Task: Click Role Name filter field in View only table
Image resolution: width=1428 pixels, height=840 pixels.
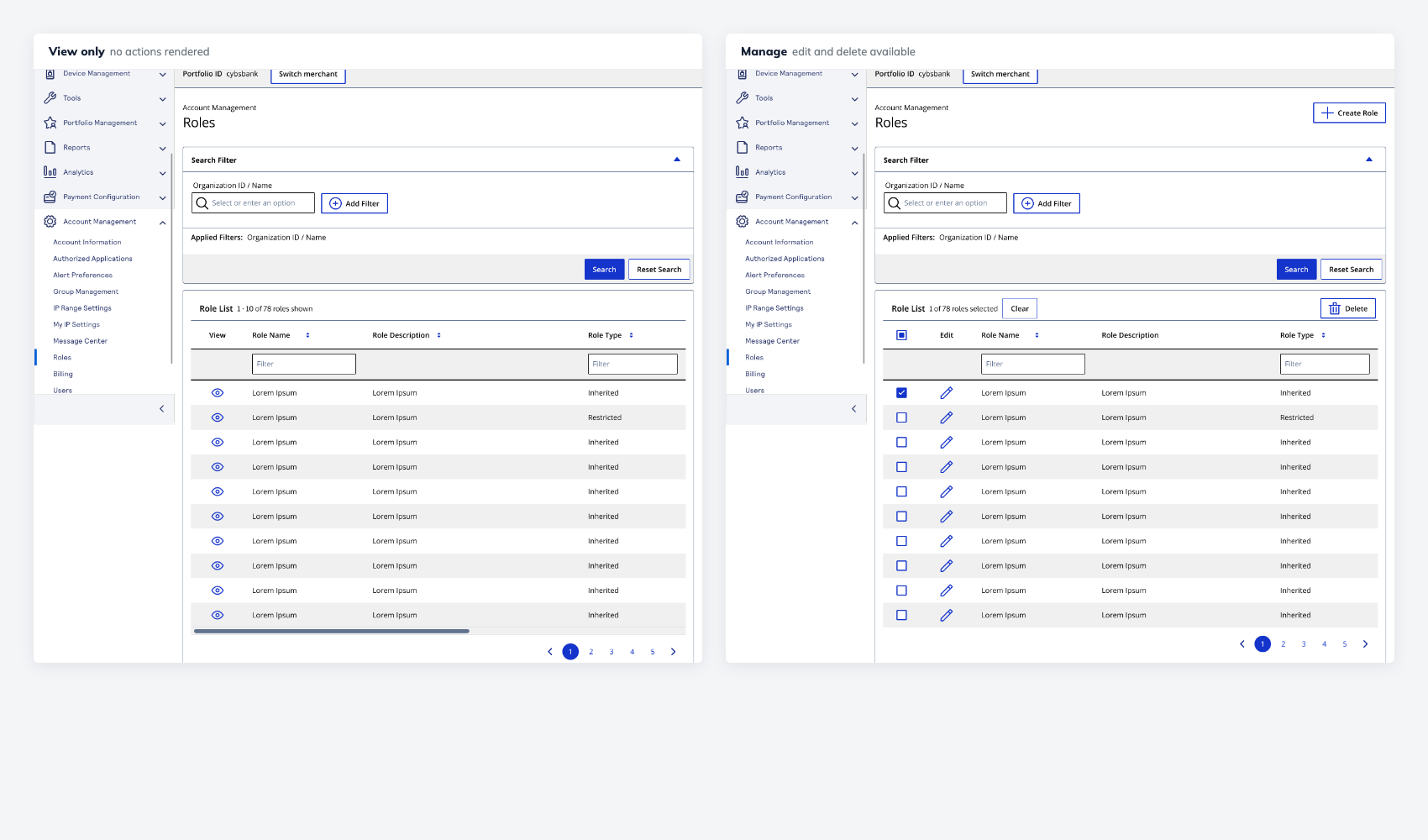Action: click(304, 364)
